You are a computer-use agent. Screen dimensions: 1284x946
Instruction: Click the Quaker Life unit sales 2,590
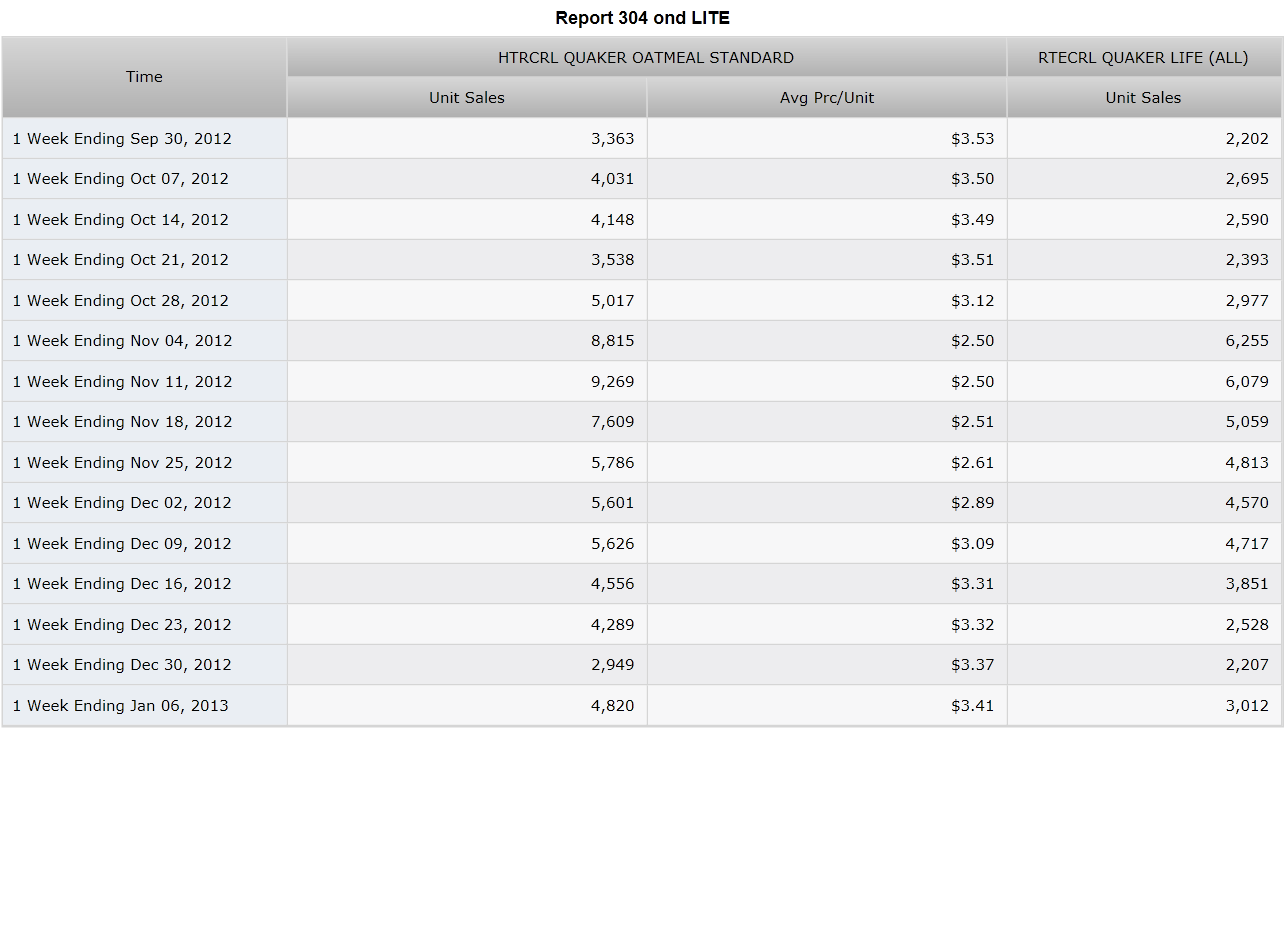(x=1247, y=220)
